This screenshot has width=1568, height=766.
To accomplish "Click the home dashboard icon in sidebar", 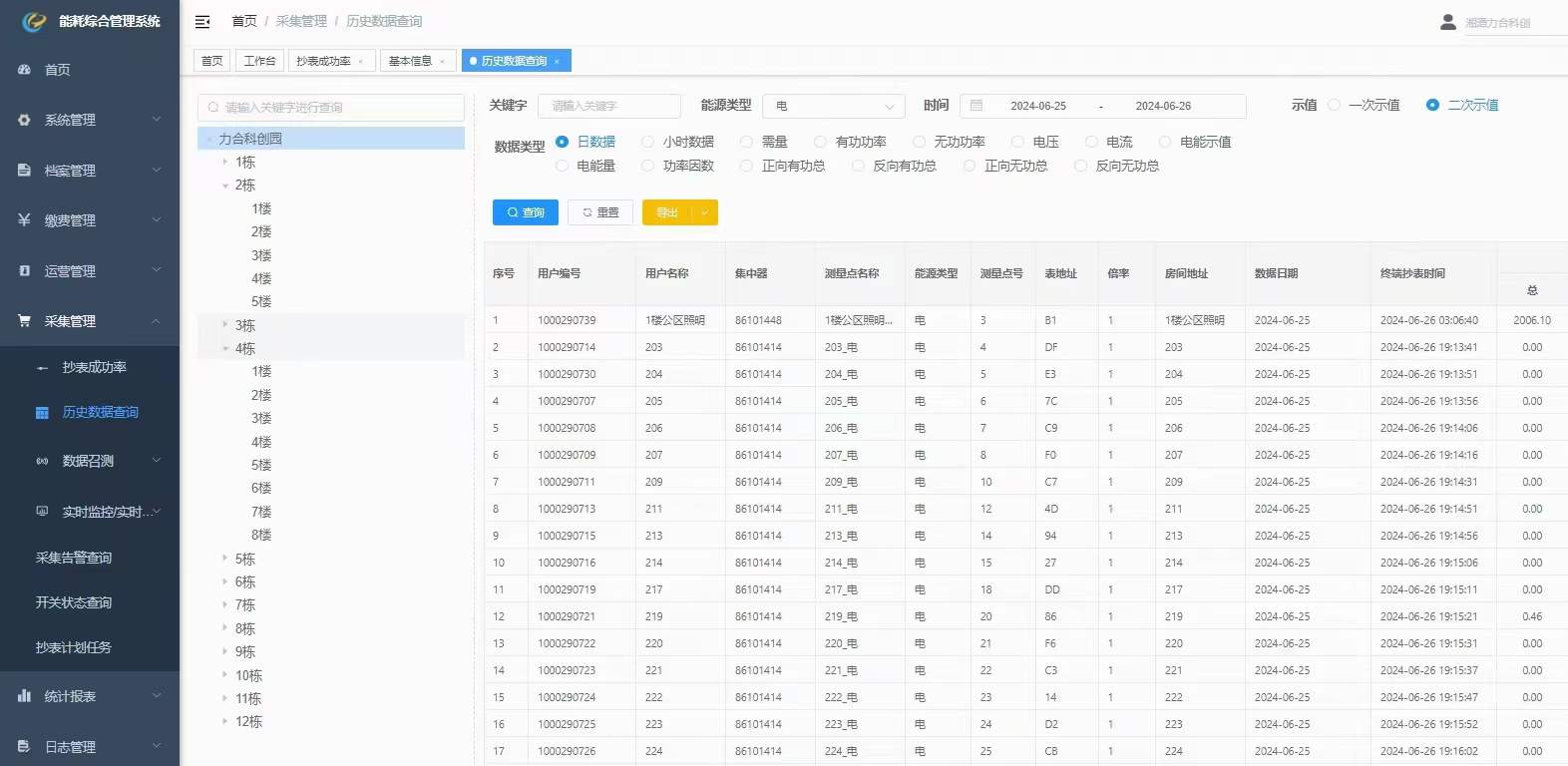I will tap(25, 70).
